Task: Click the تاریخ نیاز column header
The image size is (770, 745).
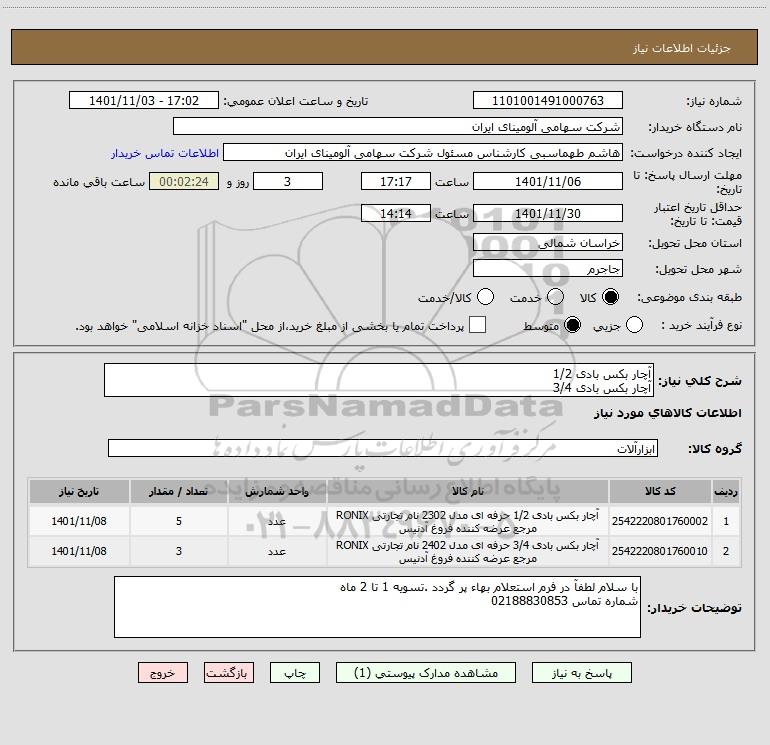Action: [79, 491]
